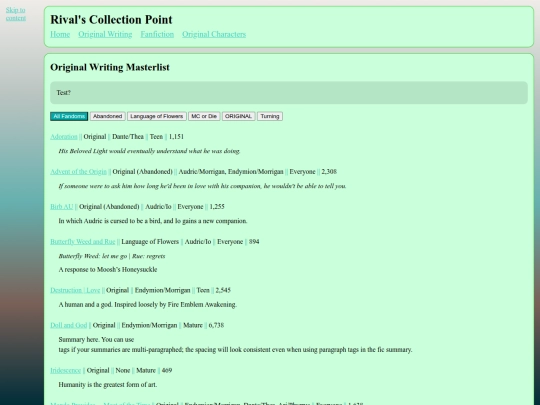The height and width of the screenshot is (405, 540).
Task: Click 'A response to Moosh's Honeysuckle' text
Action: 108,270
